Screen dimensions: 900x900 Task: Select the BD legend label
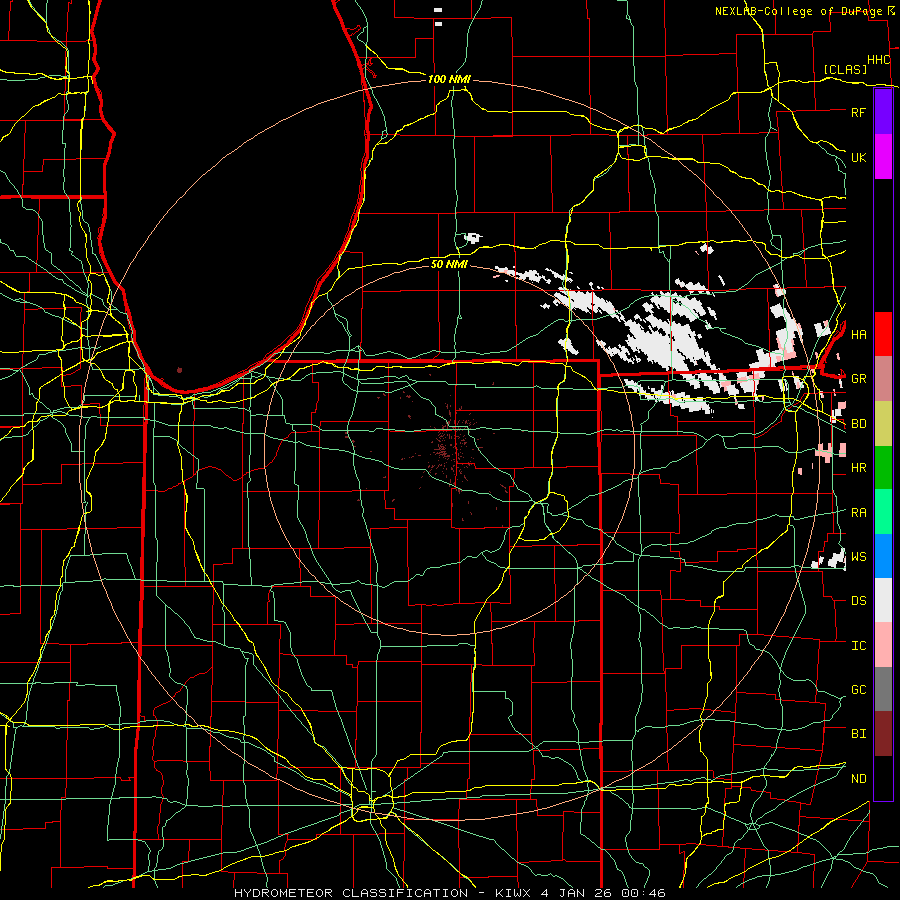[x=858, y=424]
